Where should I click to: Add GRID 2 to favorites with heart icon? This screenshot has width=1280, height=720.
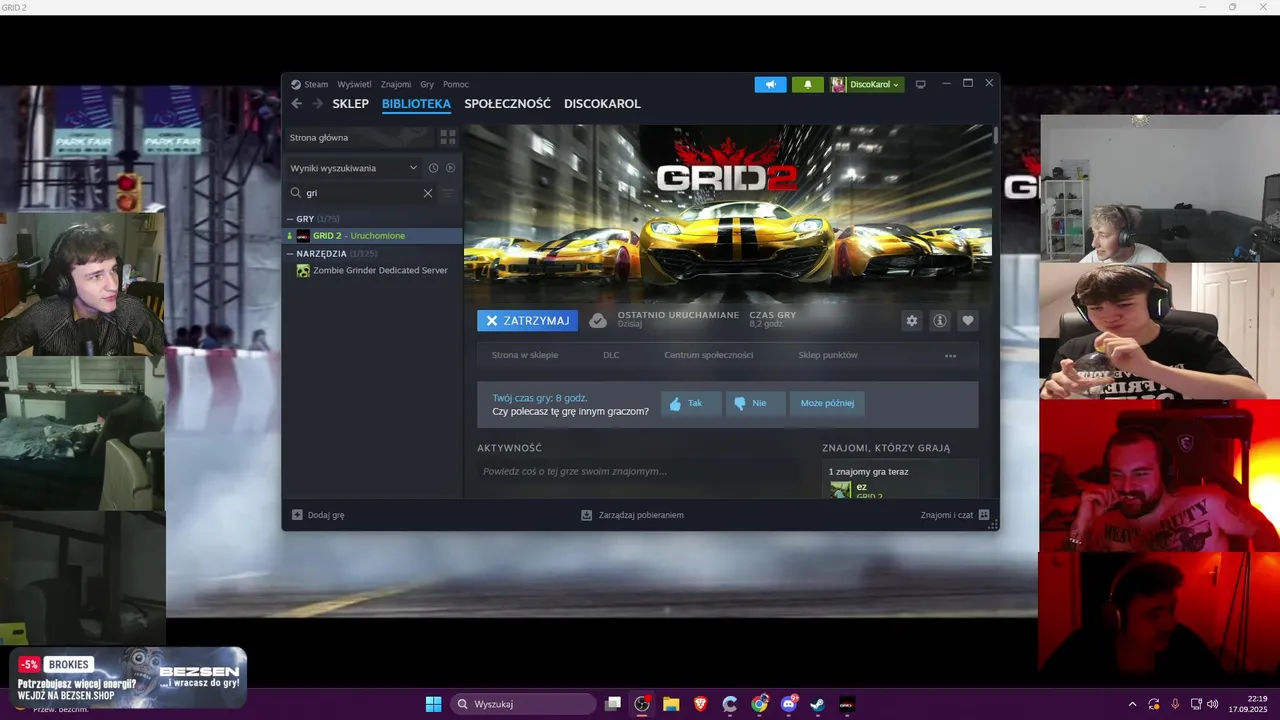click(967, 321)
